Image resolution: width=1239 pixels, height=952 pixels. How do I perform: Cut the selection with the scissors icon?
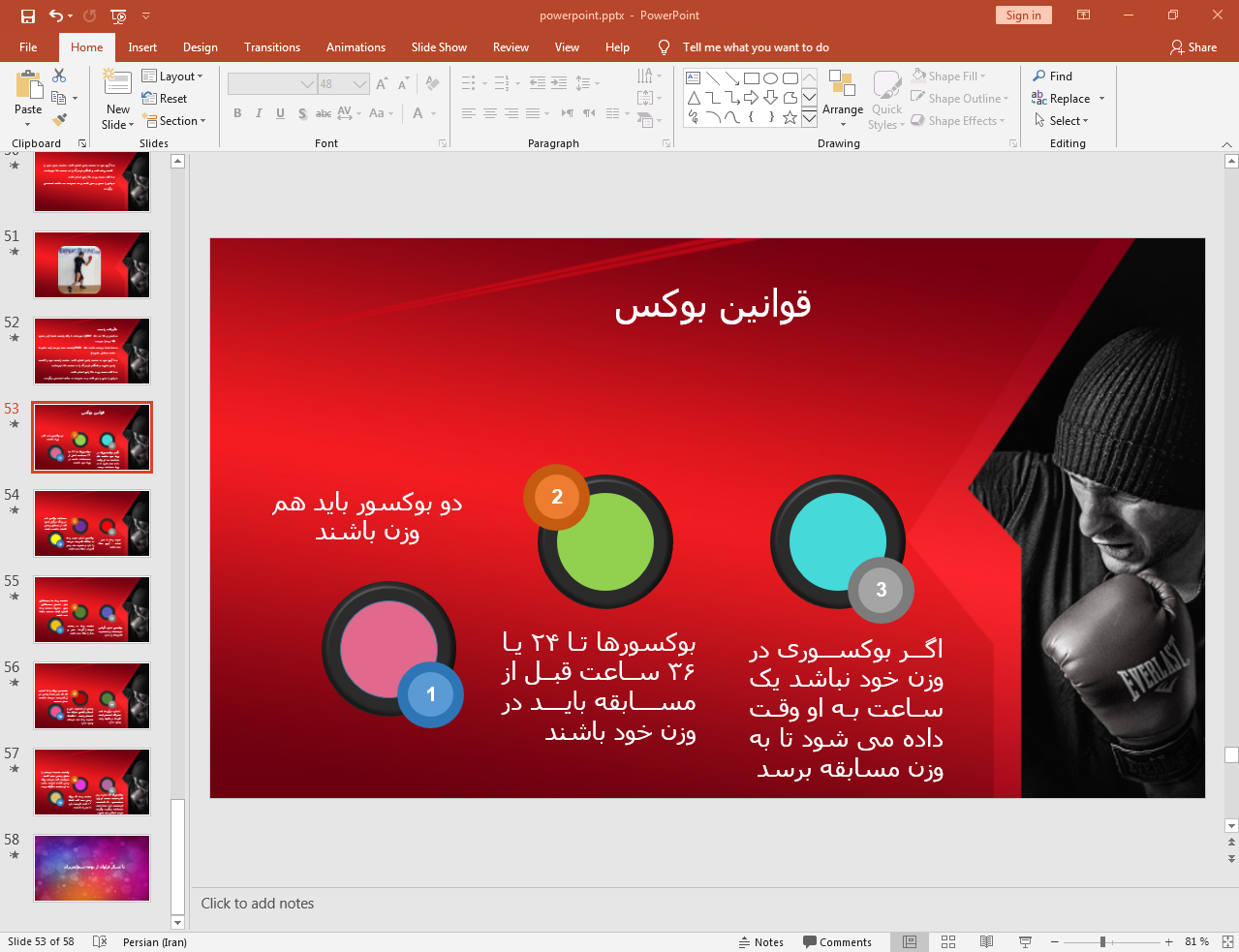tap(59, 76)
